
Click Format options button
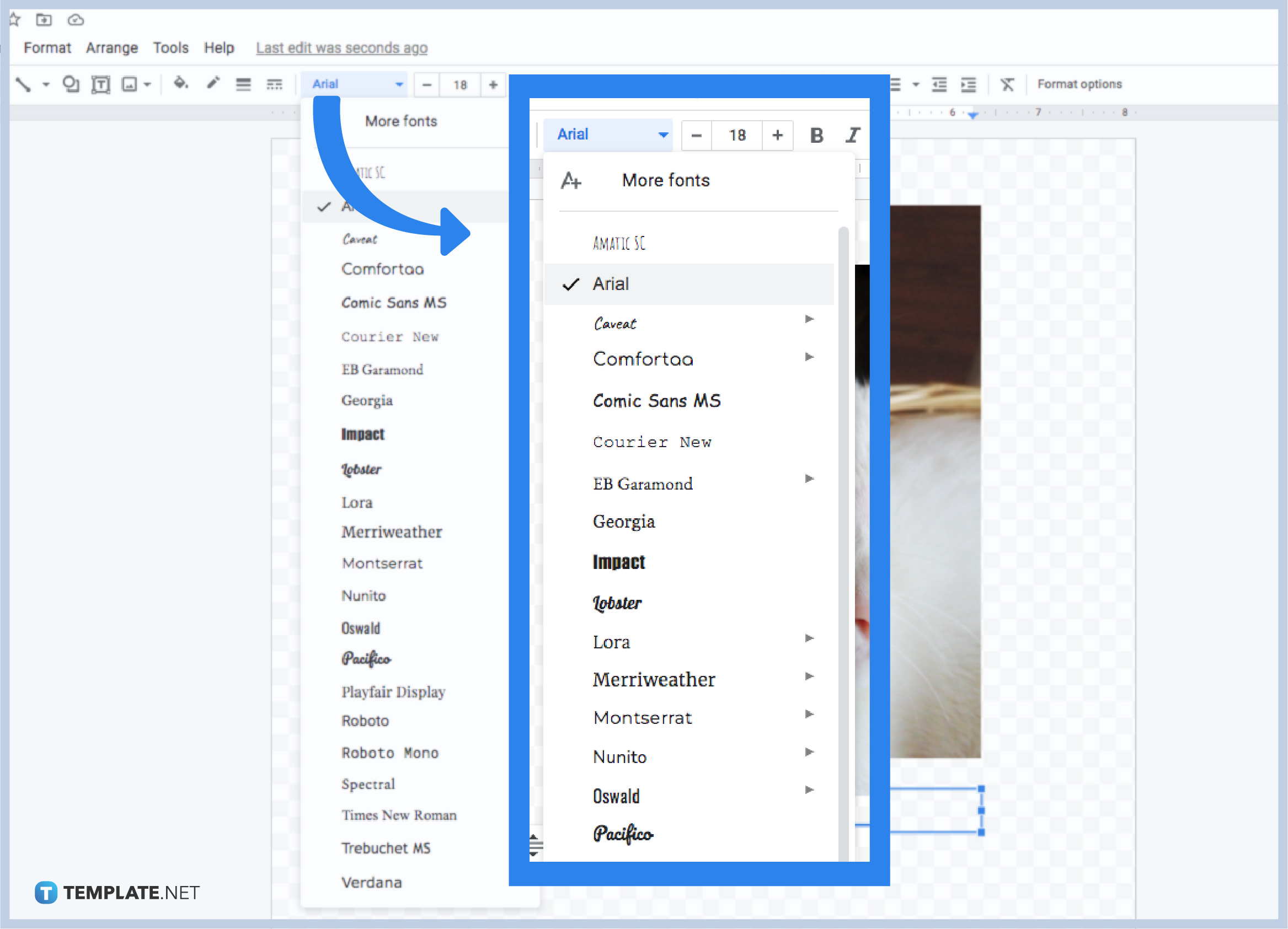[1079, 83]
